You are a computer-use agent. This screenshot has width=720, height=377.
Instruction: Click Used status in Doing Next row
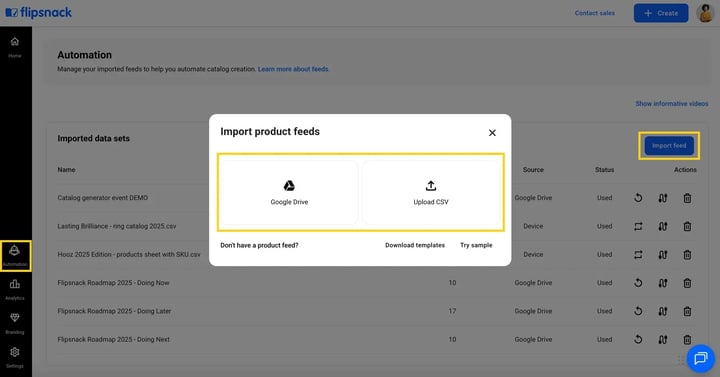pos(604,339)
